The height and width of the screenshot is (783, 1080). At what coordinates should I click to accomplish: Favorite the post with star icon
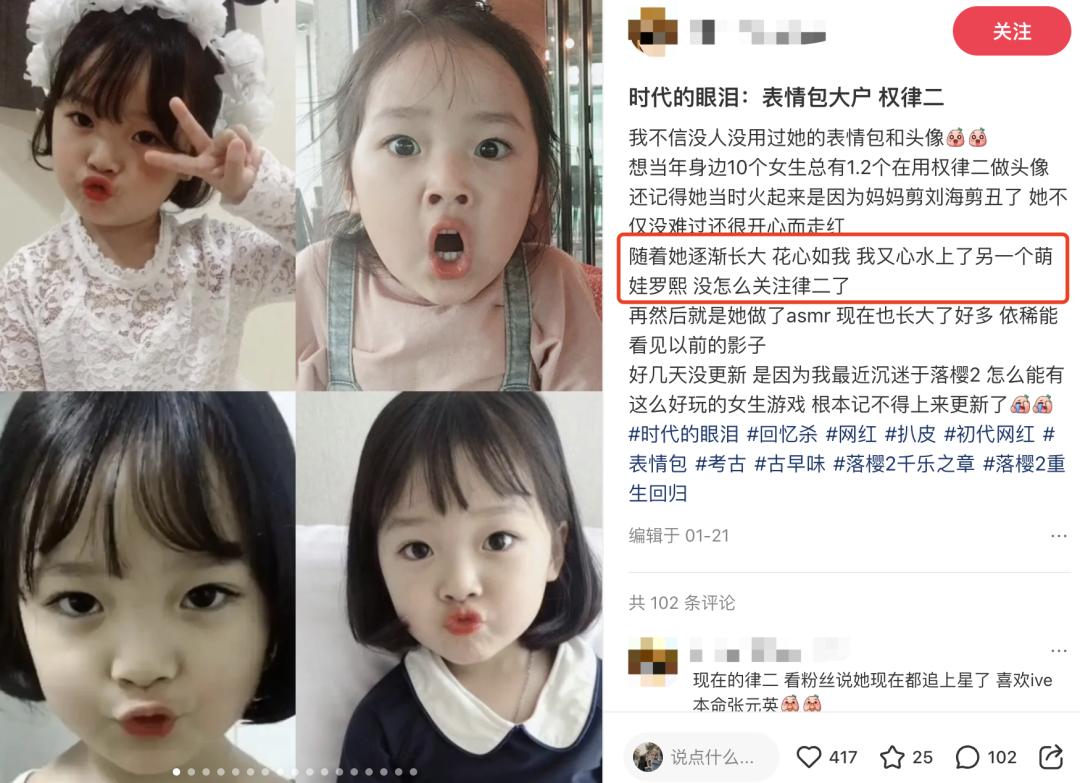pyautogui.click(x=892, y=757)
